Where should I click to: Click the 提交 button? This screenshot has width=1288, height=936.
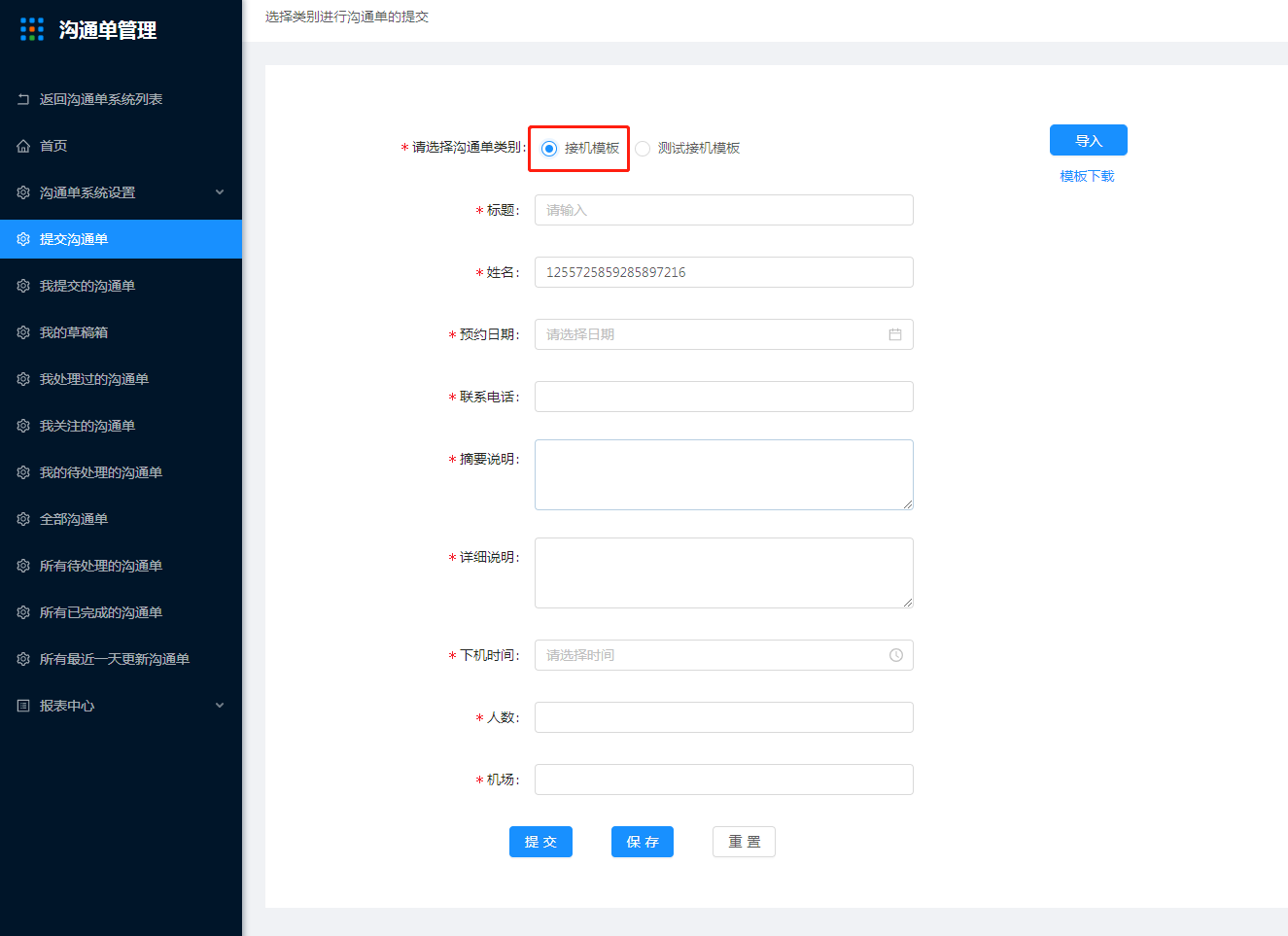pyautogui.click(x=540, y=842)
